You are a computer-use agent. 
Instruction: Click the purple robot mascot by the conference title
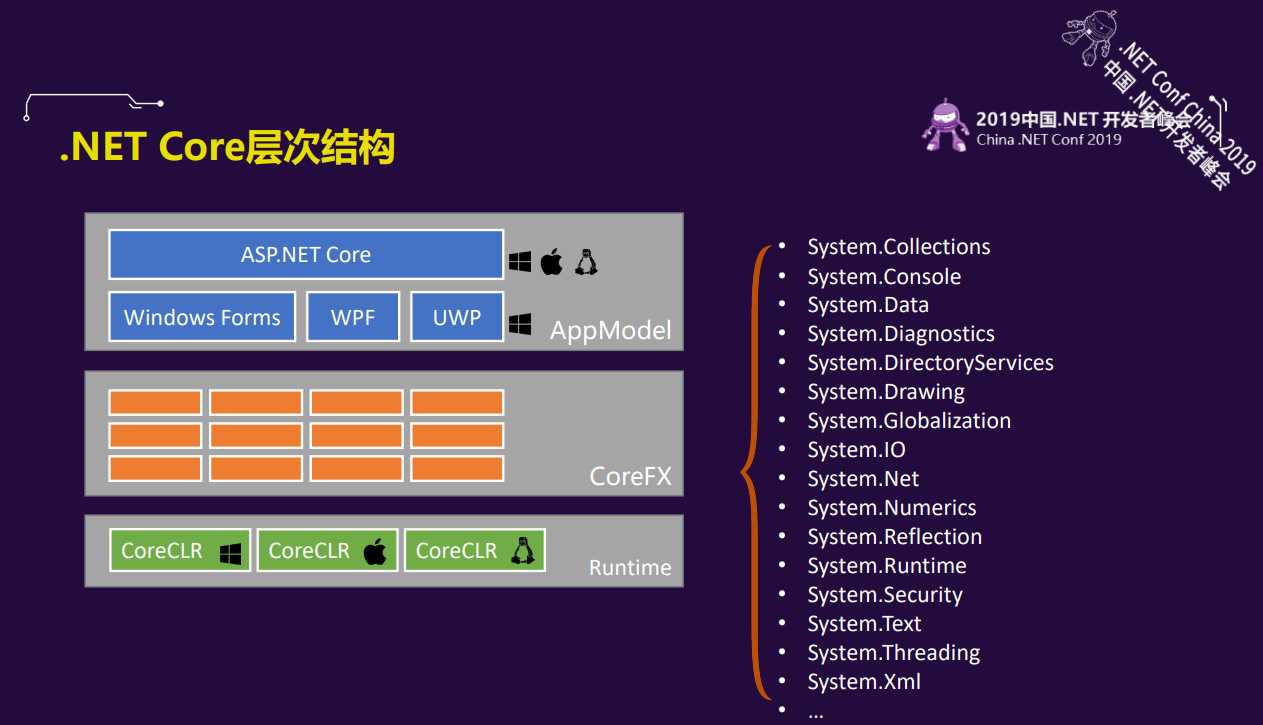point(944,125)
